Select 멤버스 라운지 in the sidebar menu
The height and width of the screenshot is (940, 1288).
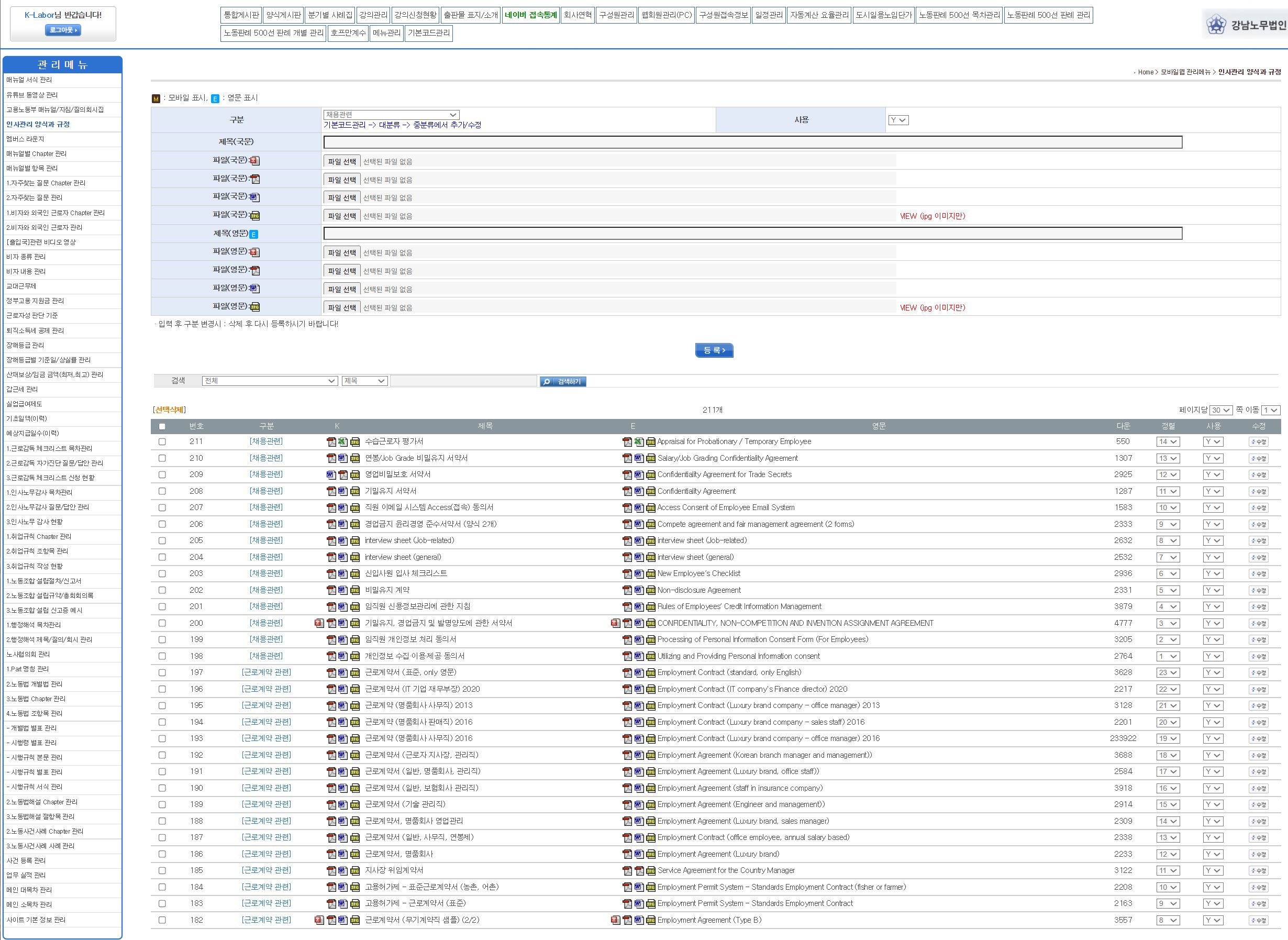pos(26,139)
